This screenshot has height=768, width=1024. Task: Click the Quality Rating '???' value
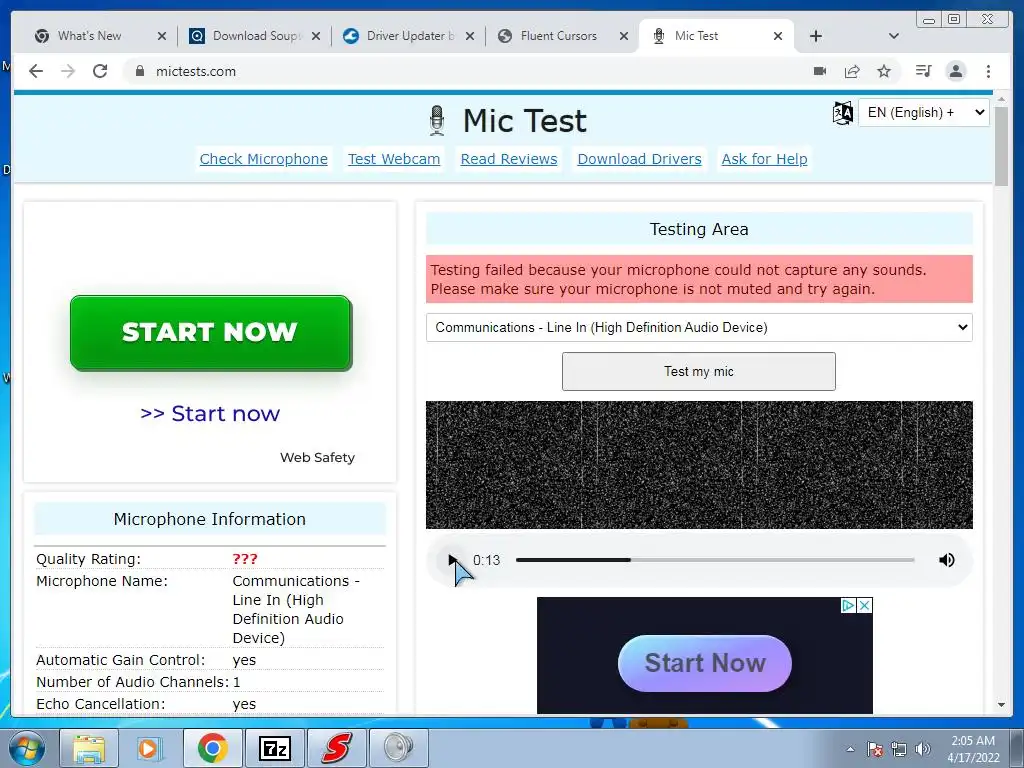coord(245,559)
